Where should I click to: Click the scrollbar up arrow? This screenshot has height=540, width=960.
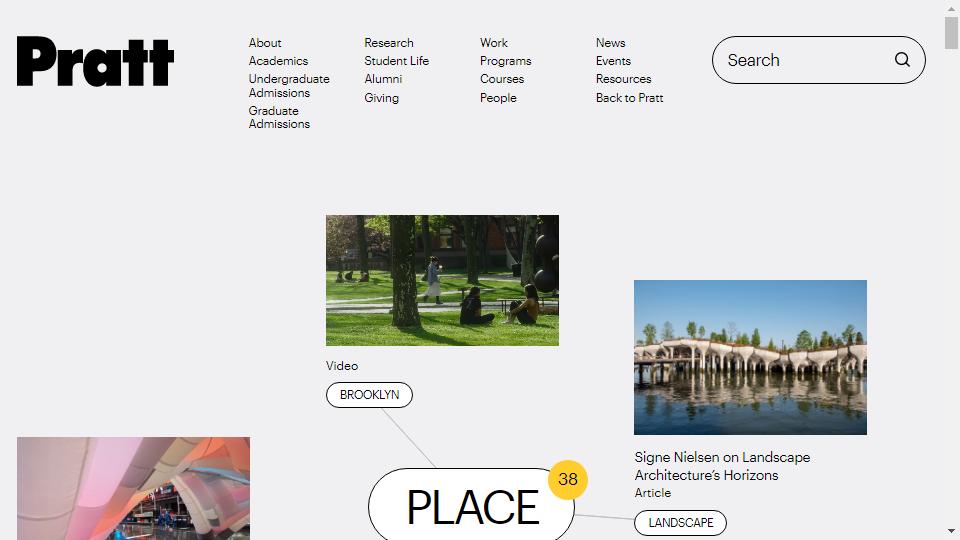pyautogui.click(x=951, y=8)
